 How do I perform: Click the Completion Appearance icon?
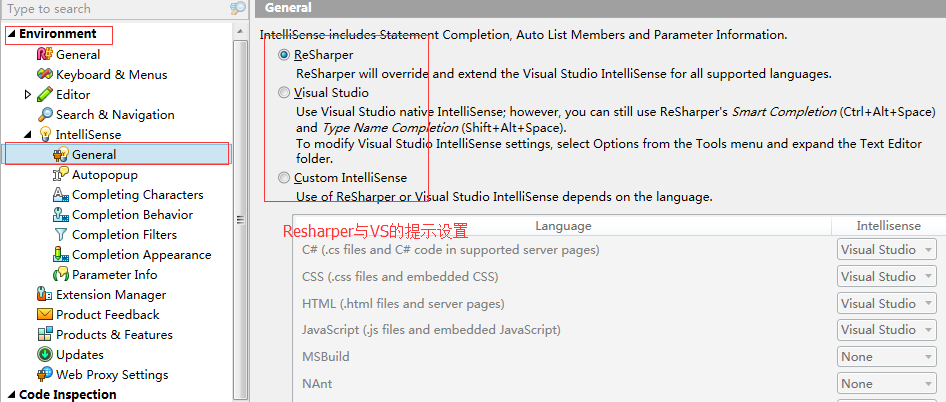(61, 254)
